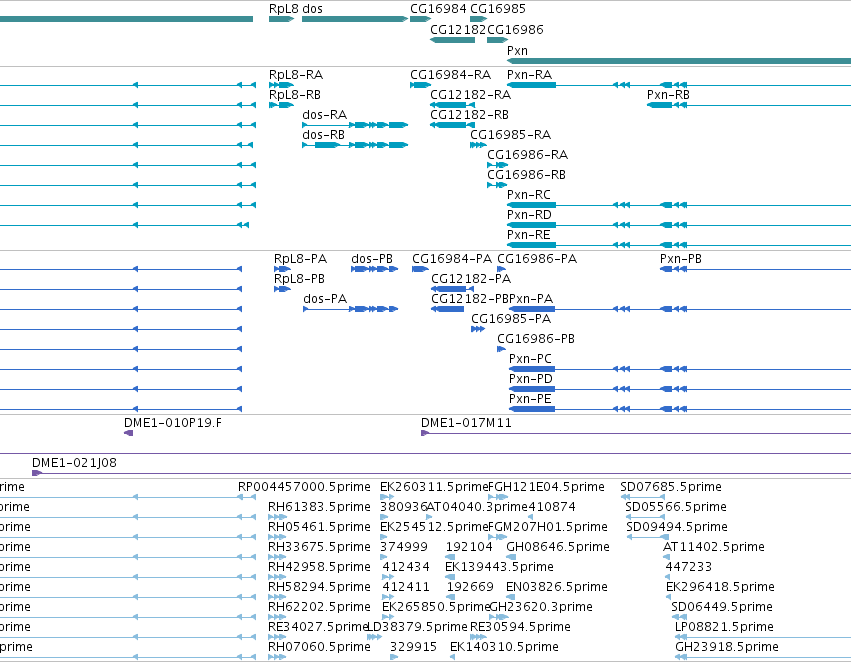Image resolution: width=851 pixels, height=662 pixels.
Task: Select EST EN03826.5prime
Action: tap(511, 597)
